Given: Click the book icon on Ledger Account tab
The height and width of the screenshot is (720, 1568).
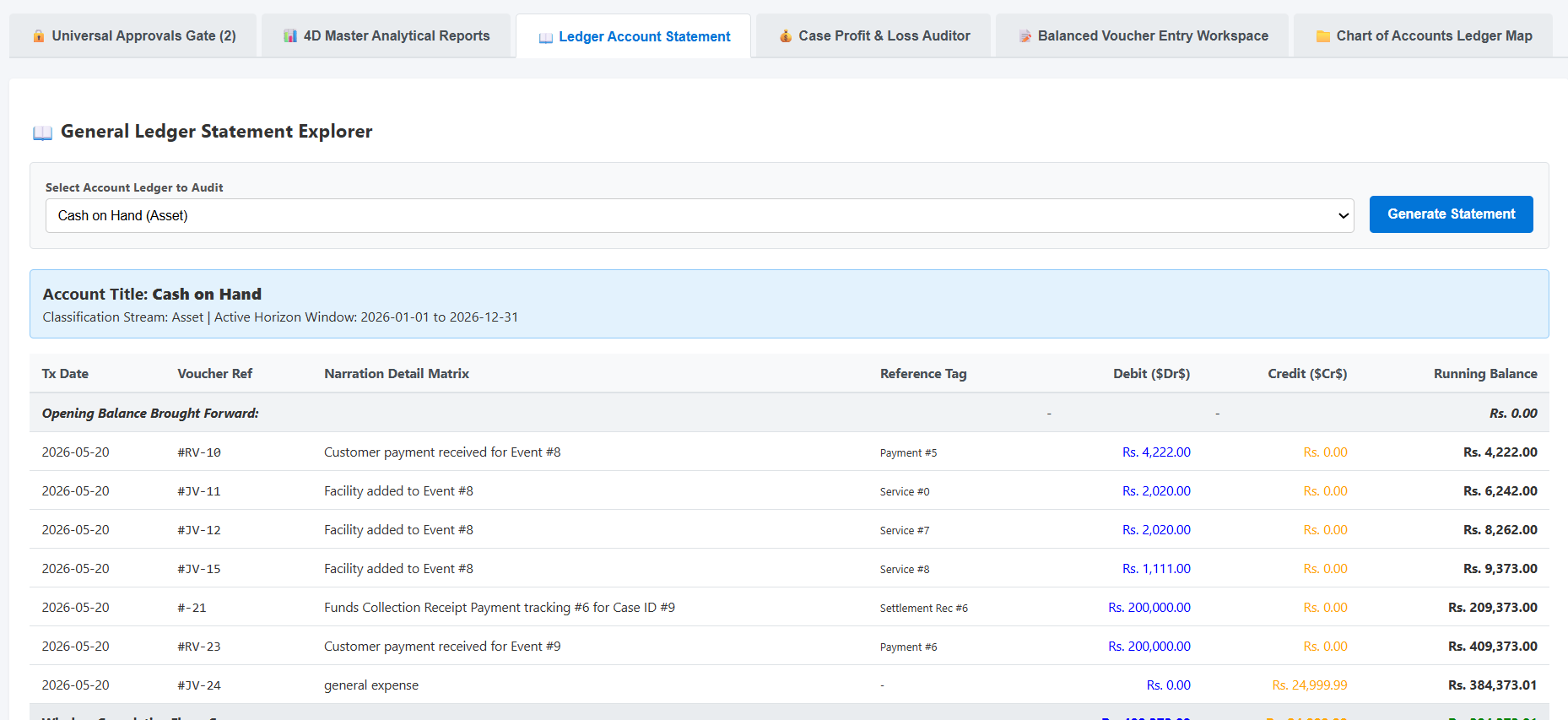Looking at the screenshot, I should 546,37.
